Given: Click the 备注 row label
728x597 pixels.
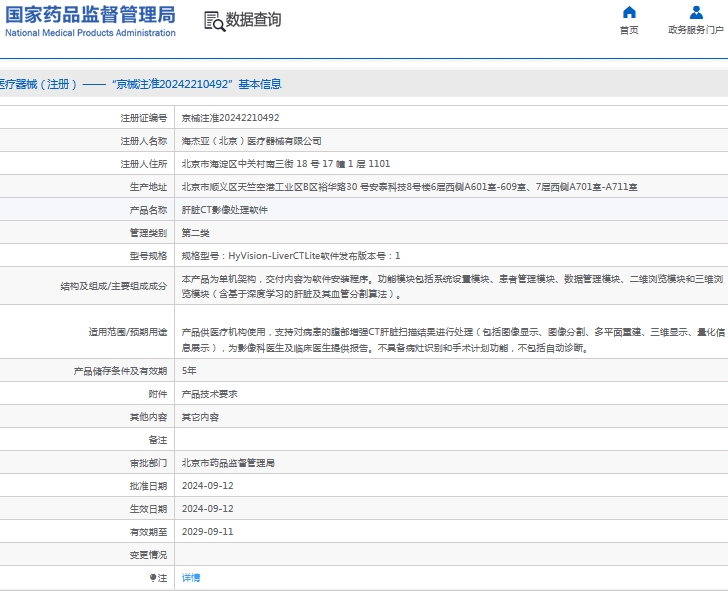Looking at the screenshot, I should coord(158,440).
